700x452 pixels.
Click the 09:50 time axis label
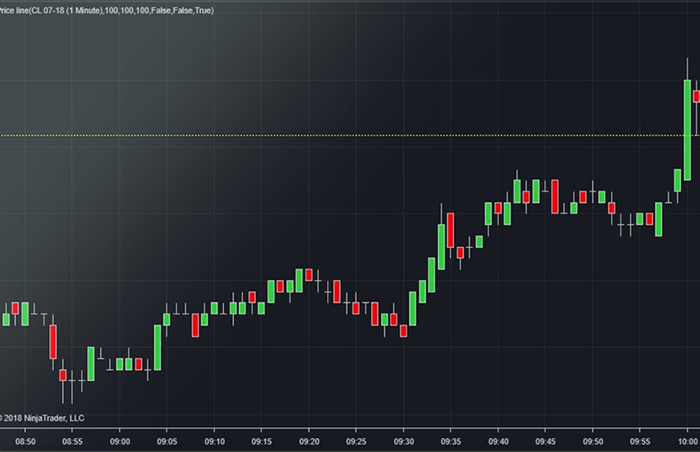(x=593, y=441)
